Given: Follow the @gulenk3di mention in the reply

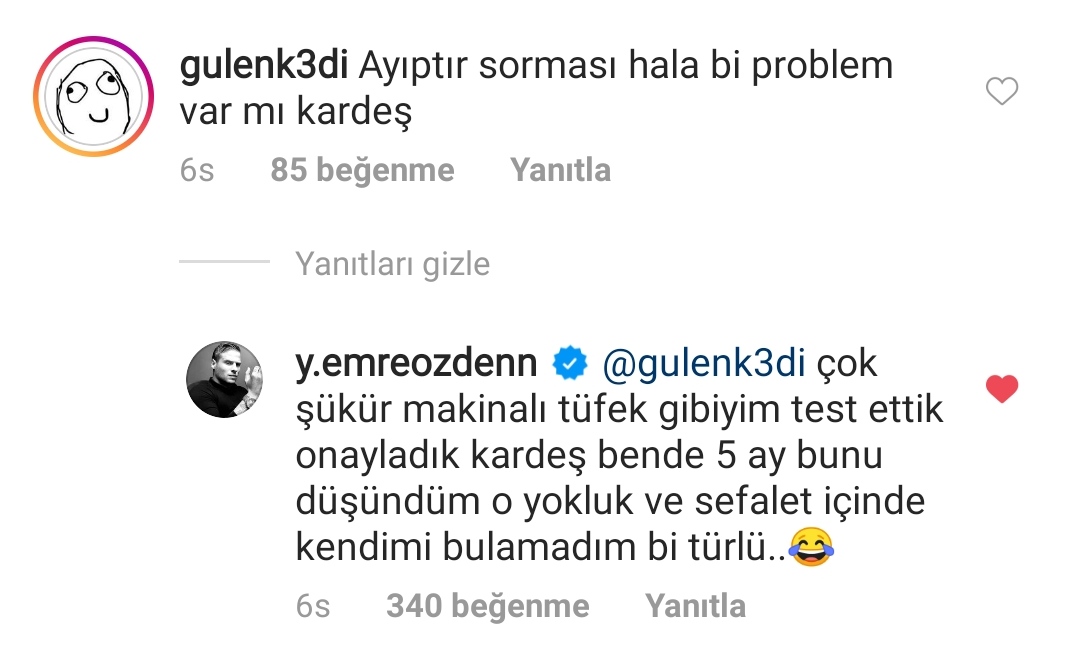Looking at the screenshot, I should [x=703, y=364].
